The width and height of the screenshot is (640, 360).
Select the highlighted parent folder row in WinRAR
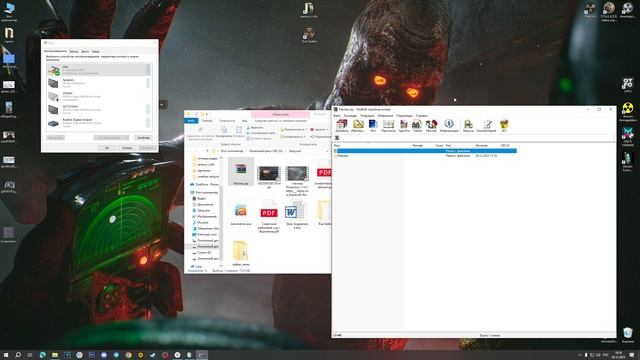pyautogui.click(x=425, y=151)
